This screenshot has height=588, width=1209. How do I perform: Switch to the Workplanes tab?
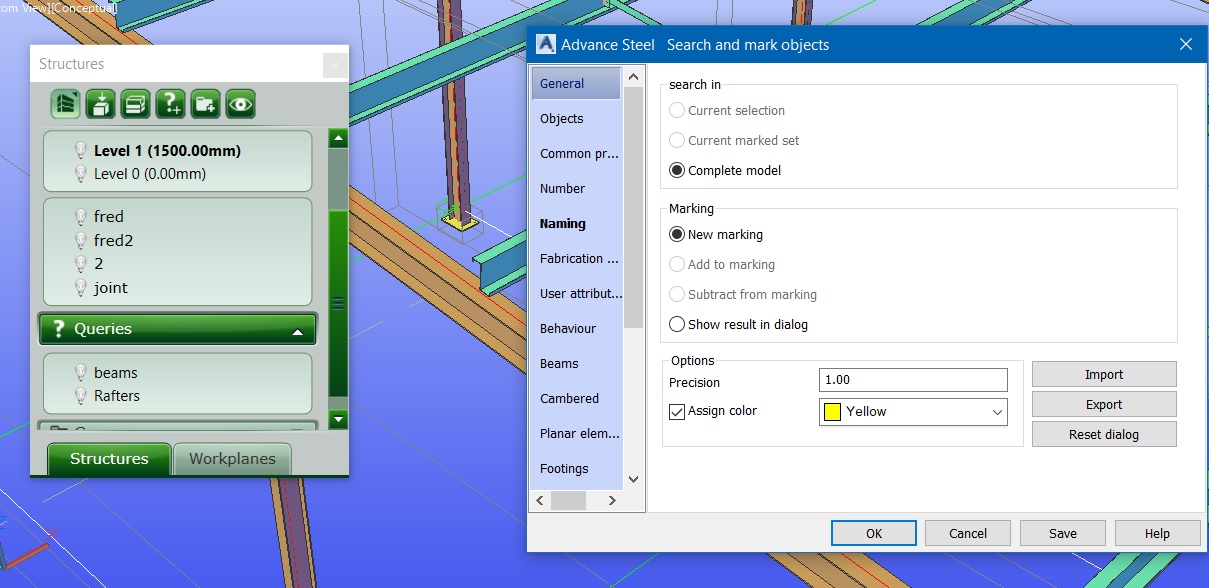[232, 459]
